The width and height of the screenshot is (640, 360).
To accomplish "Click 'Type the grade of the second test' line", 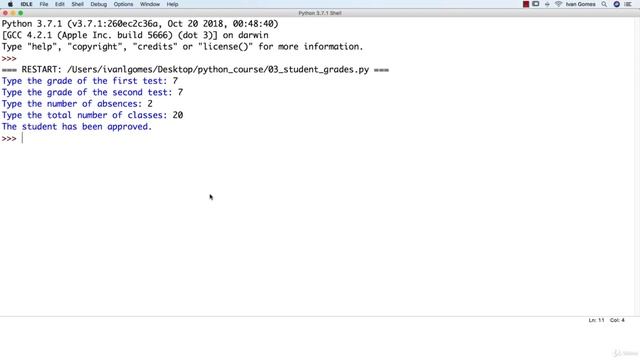I will pyautogui.click(x=92, y=92).
